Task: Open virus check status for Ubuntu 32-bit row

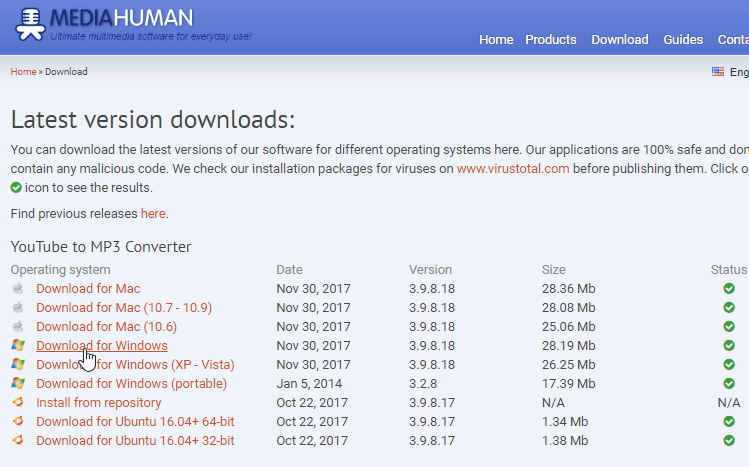Action: (x=728, y=440)
